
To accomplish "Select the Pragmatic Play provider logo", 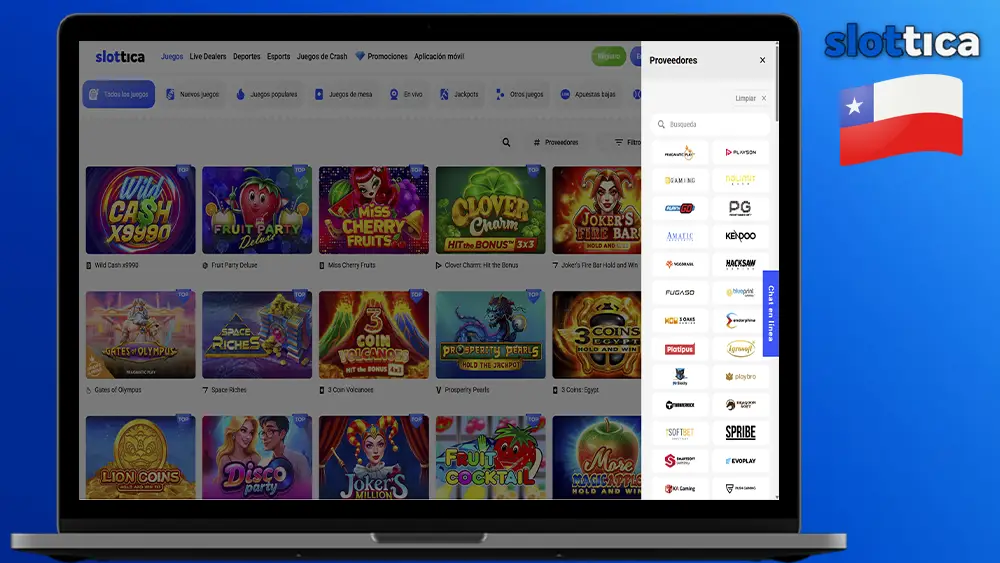I will [680, 153].
